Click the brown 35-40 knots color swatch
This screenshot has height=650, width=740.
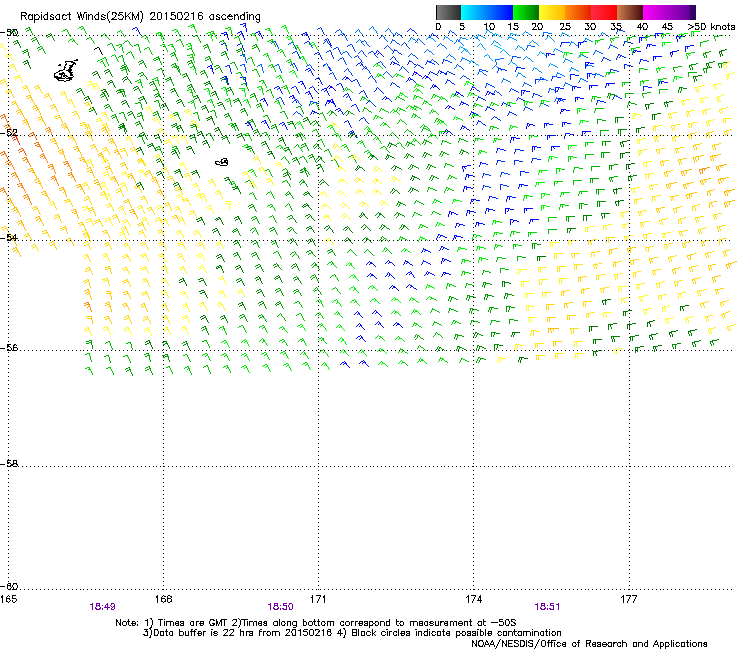(630, 12)
